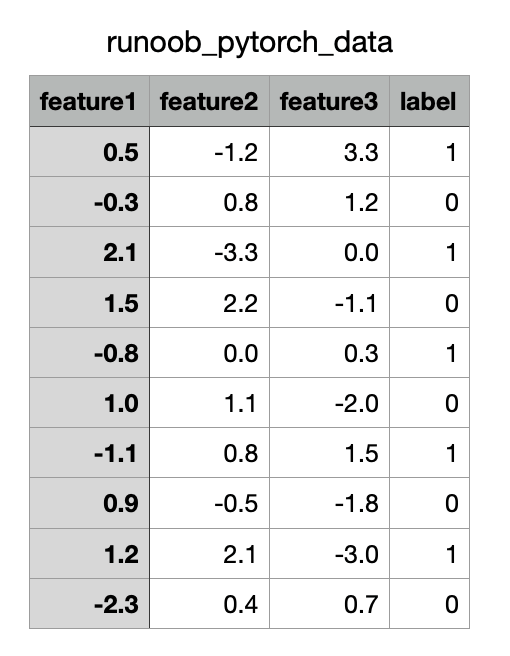Select the feature1 cell with -0.3
This screenshot has height=656, width=510.
click(90, 202)
